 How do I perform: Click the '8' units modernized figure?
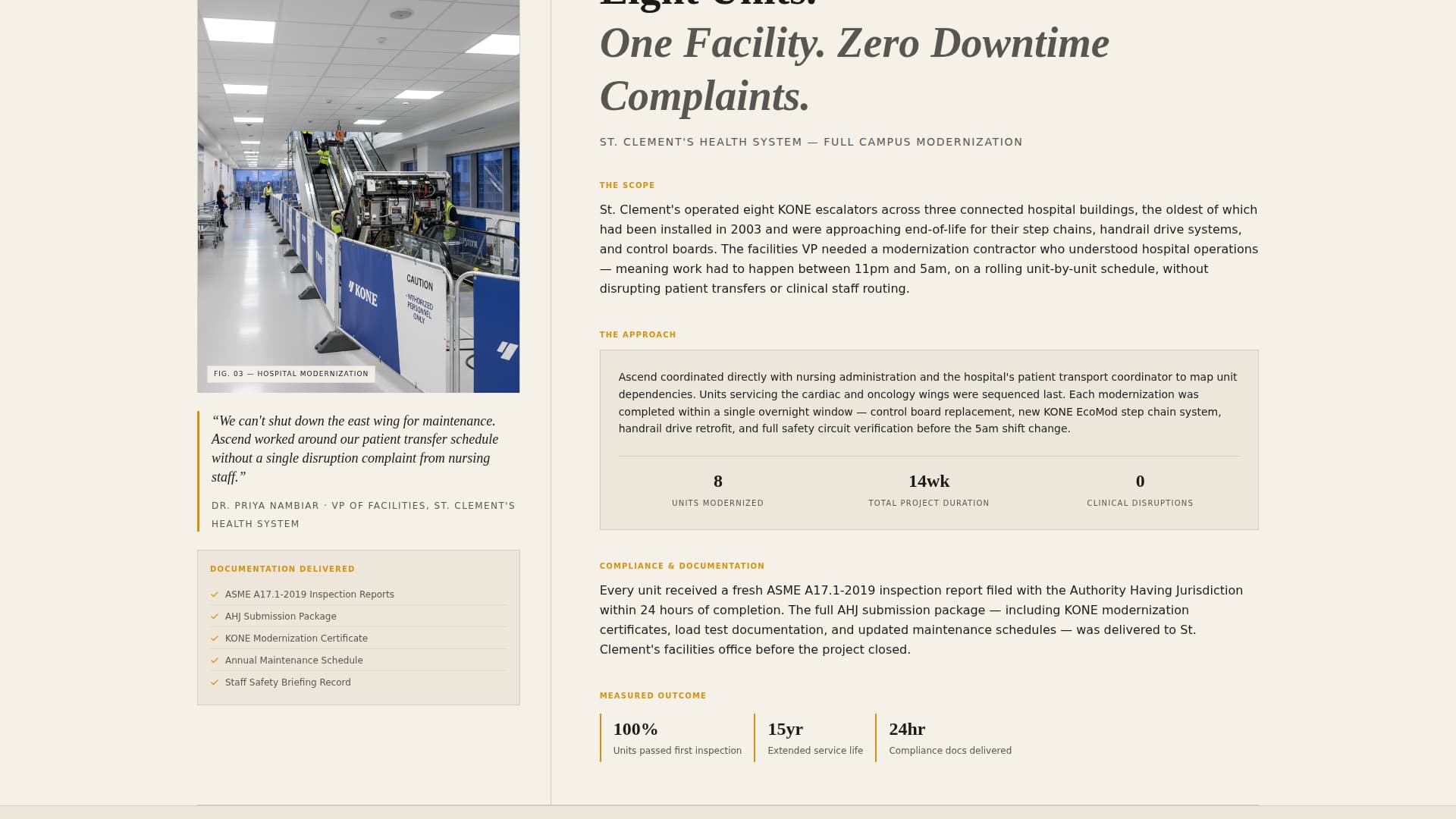tap(718, 482)
